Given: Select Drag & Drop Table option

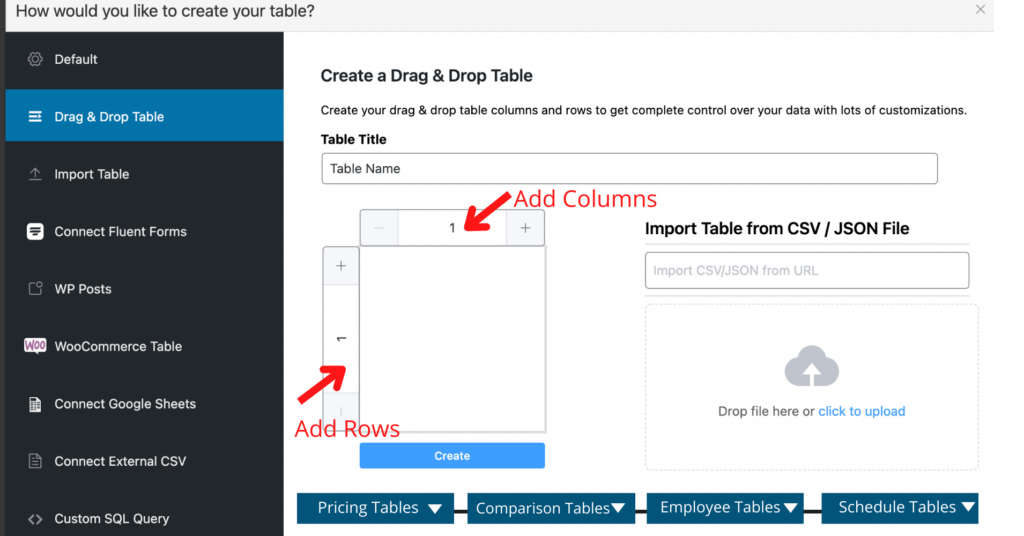Looking at the screenshot, I should (x=144, y=116).
